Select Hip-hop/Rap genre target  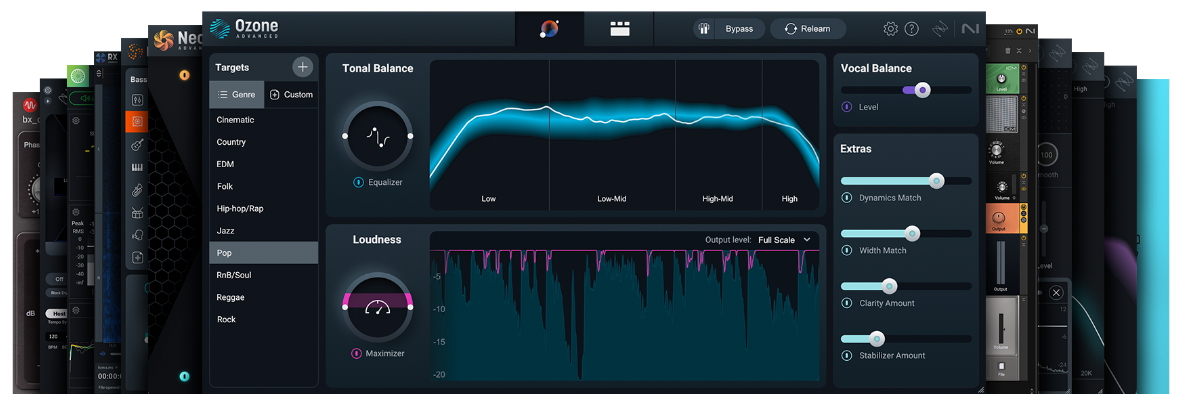click(x=263, y=208)
